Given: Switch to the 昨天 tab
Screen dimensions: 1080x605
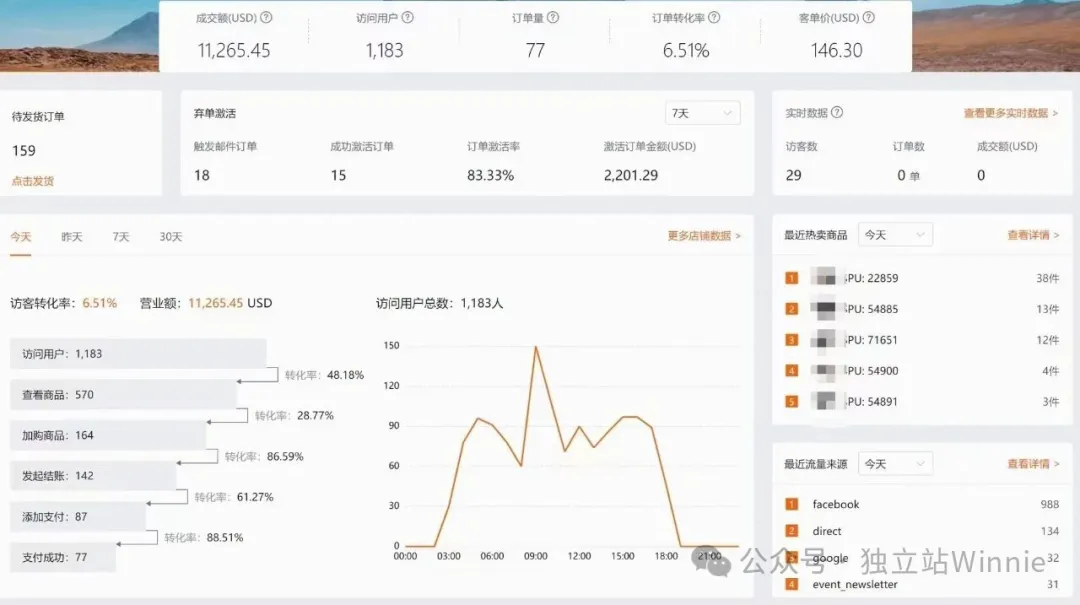Looking at the screenshot, I should point(70,237).
